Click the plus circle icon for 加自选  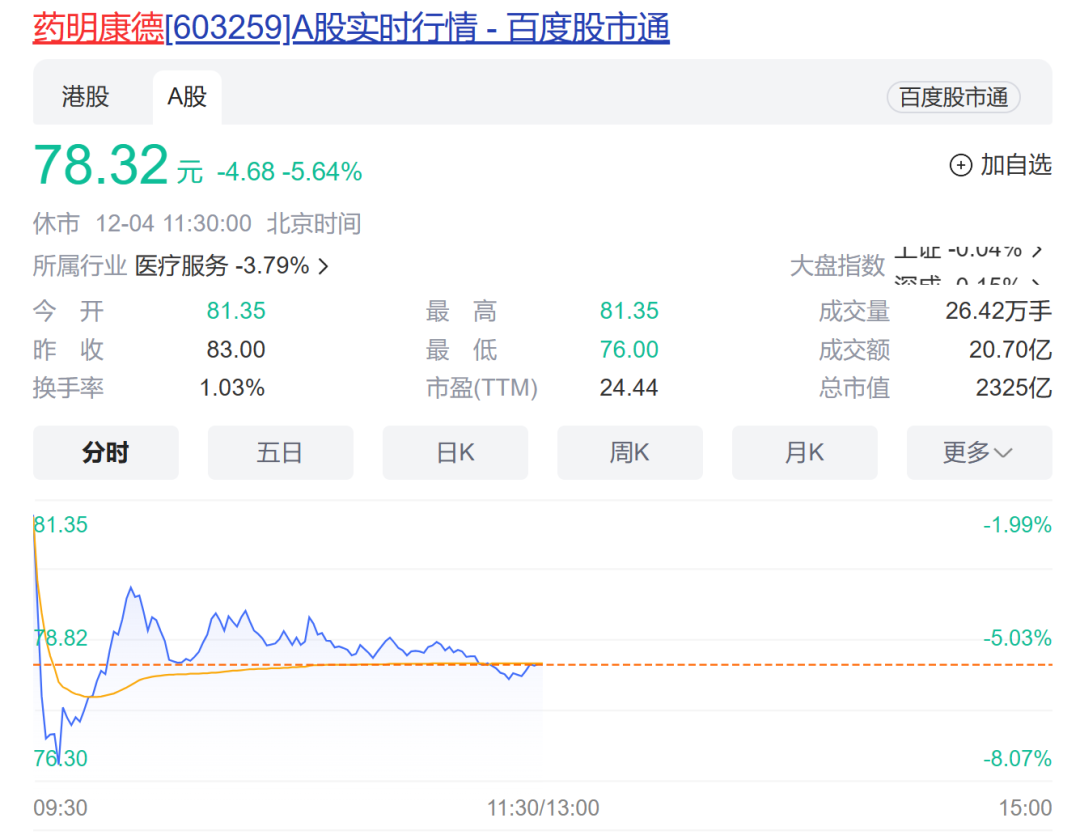coord(961,165)
